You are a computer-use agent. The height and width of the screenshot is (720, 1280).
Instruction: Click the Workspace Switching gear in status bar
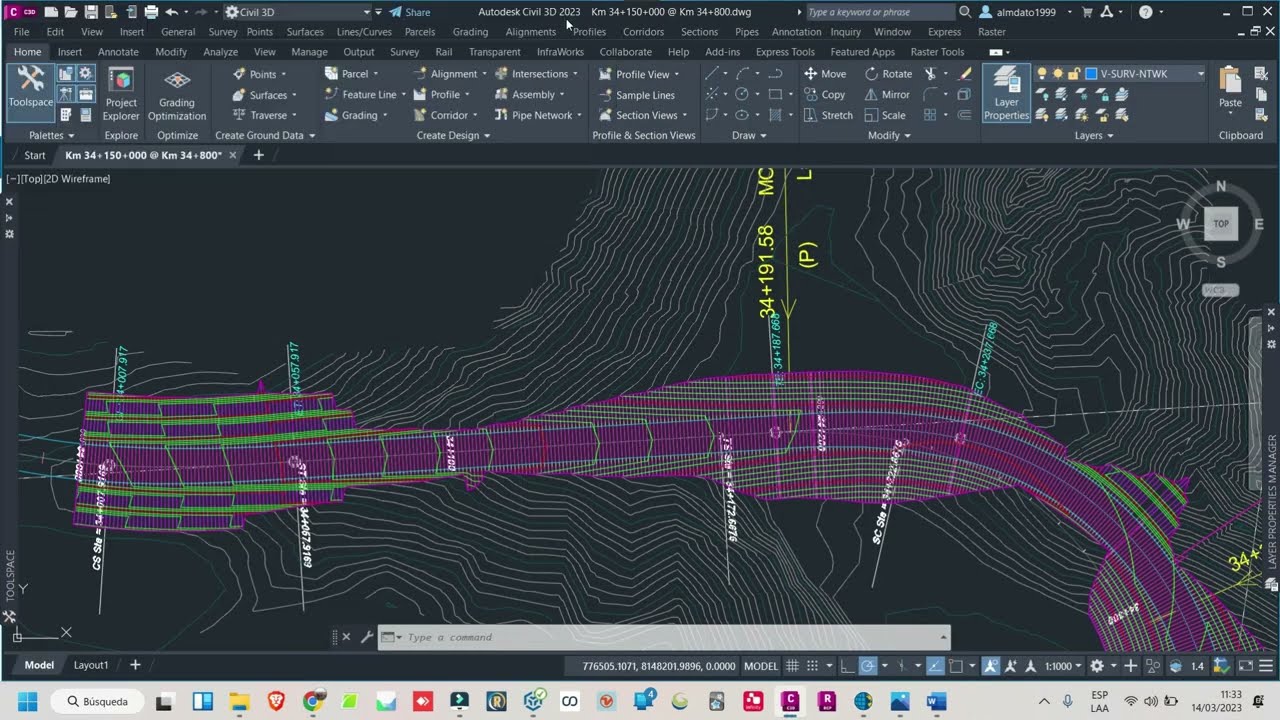[x=1097, y=666]
